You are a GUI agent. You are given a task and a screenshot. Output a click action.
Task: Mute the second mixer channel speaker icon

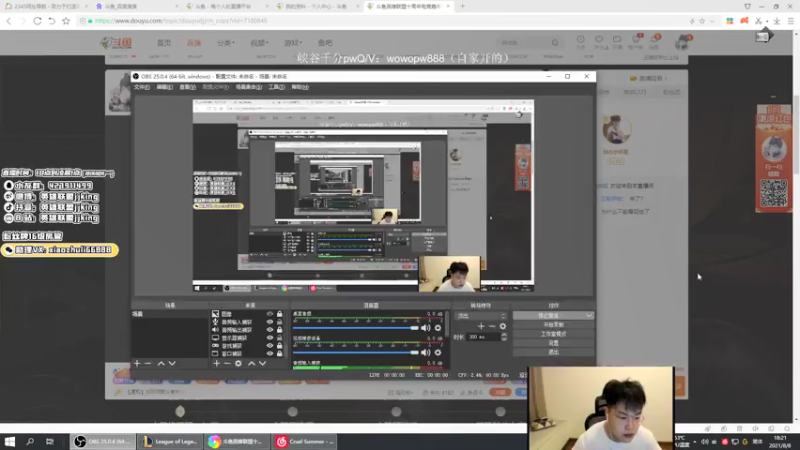pos(426,352)
